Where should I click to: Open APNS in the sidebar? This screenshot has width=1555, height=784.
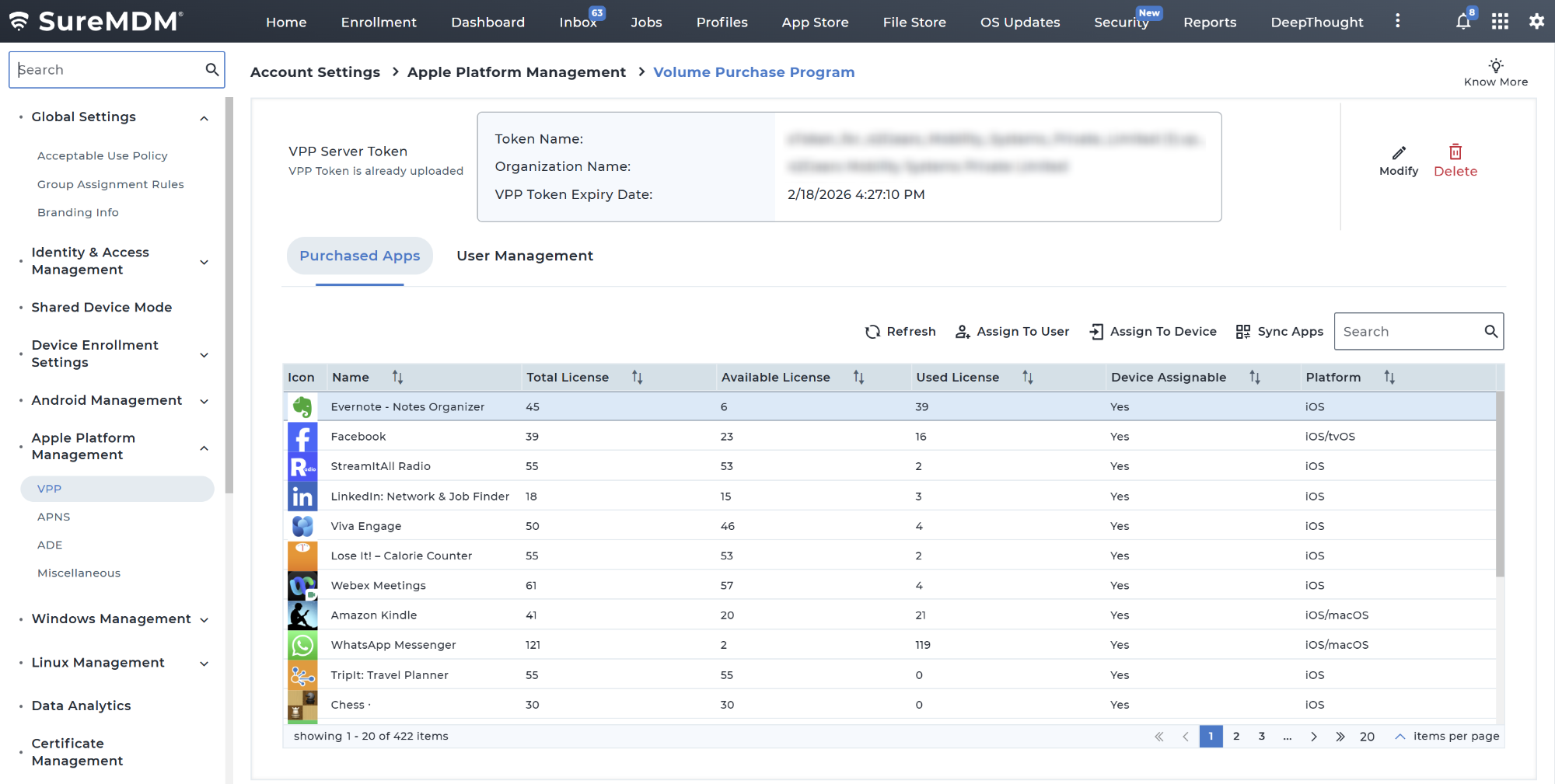click(54, 517)
